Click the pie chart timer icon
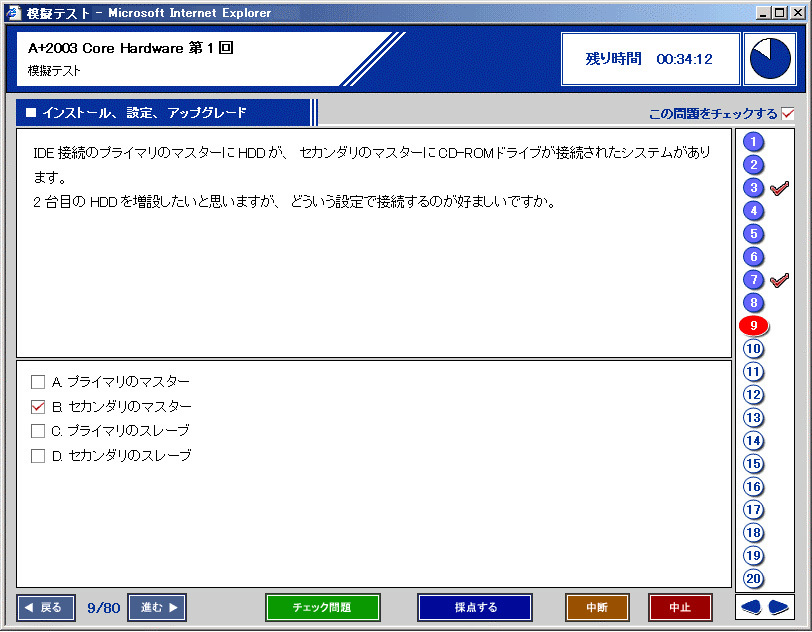The image size is (812, 632). 770,59
